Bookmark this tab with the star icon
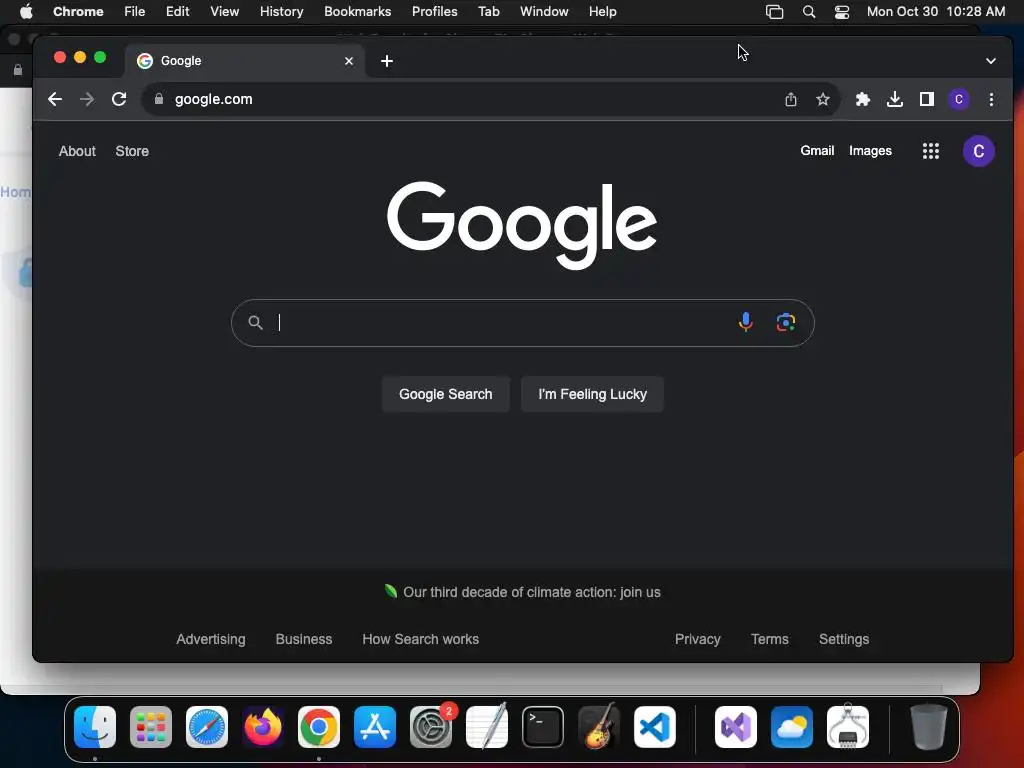The image size is (1024, 768). 823,99
